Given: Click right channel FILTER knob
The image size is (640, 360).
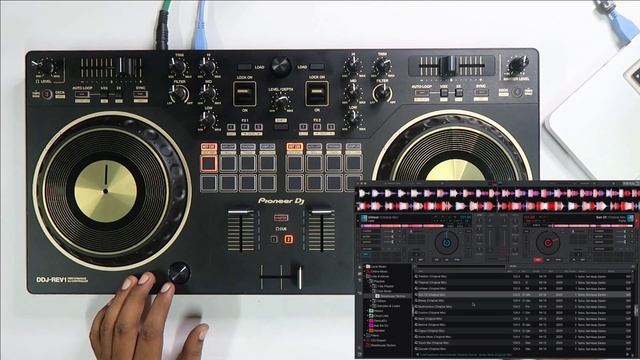Looking at the screenshot, I should click(x=382, y=93).
